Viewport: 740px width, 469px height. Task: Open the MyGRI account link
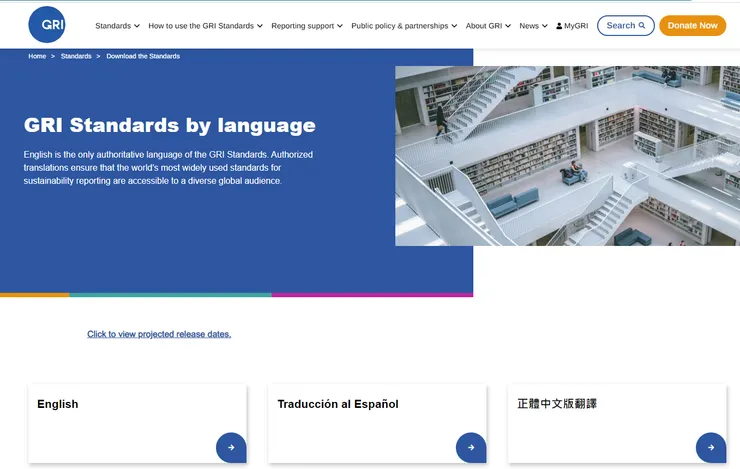pyautogui.click(x=572, y=26)
